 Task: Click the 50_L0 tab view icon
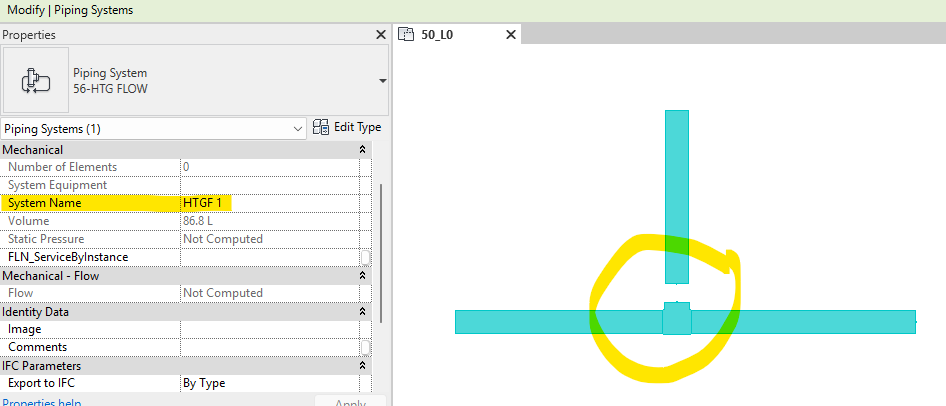pyautogui.click(x=407, y=34)
